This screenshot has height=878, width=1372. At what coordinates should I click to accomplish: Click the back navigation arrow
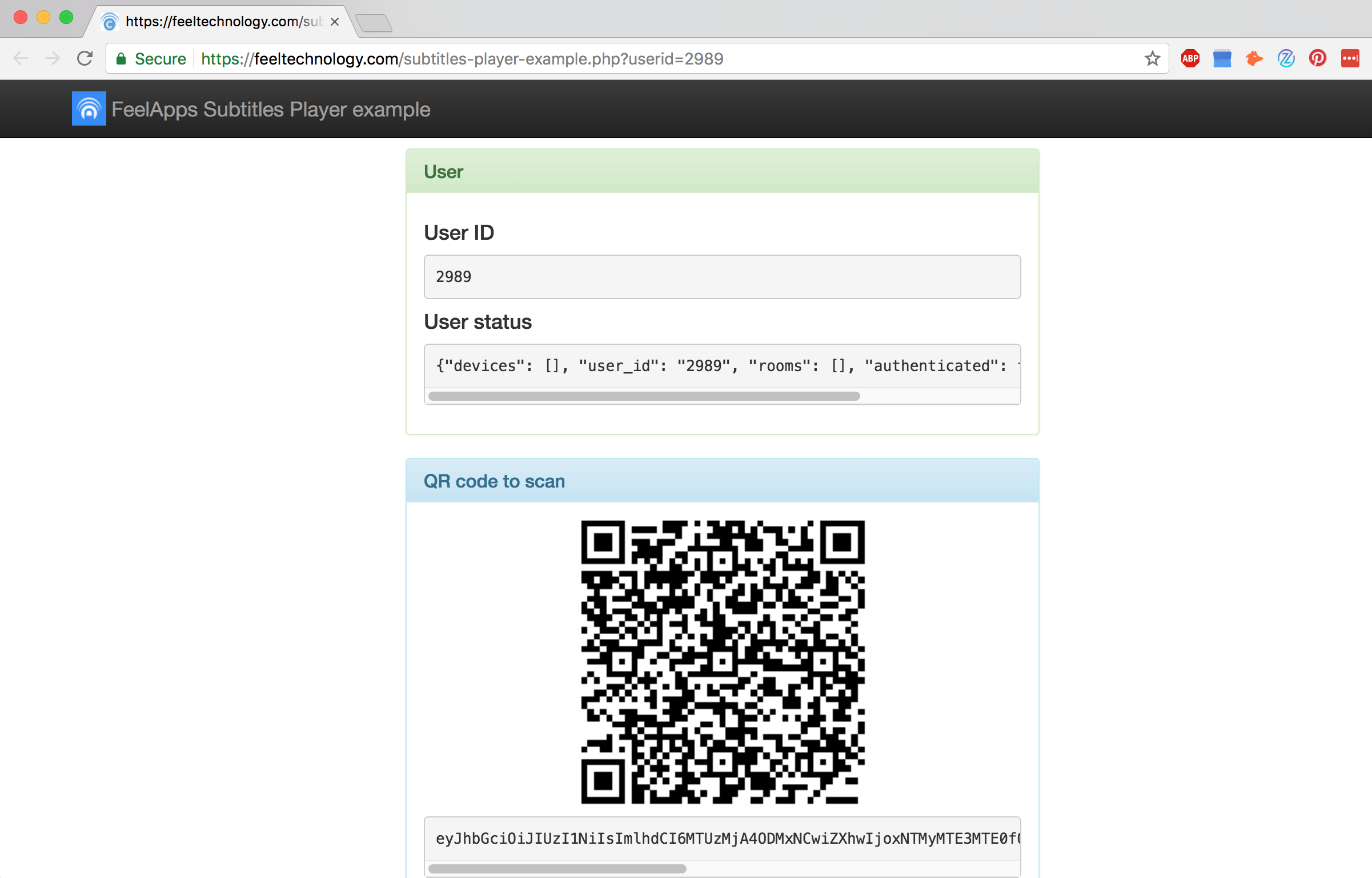click(x=21, y=58)
